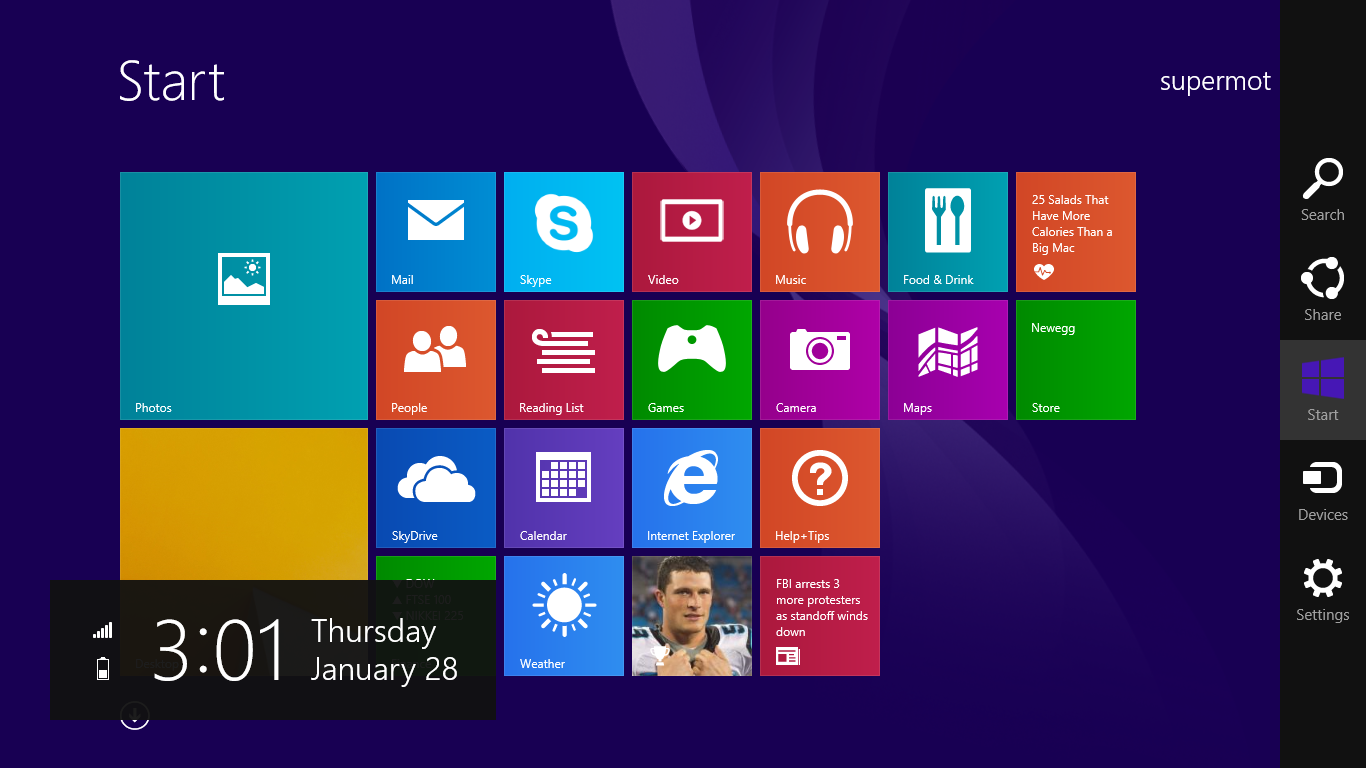Viewport: 1366px width, 768px height.
Task: Open the Calendar tile
Action: click(x=564, y=488)
